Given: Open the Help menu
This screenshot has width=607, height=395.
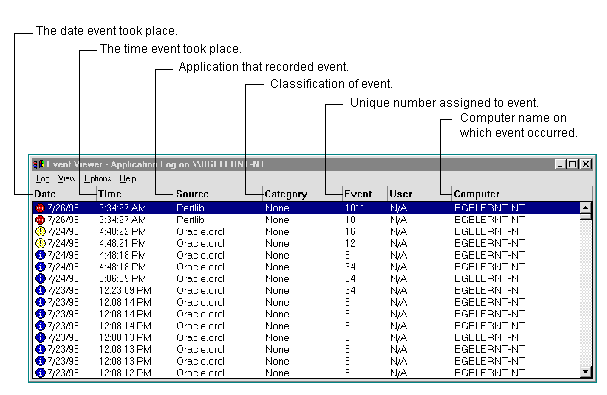Looking at the screenshot, I should (127, 179).
